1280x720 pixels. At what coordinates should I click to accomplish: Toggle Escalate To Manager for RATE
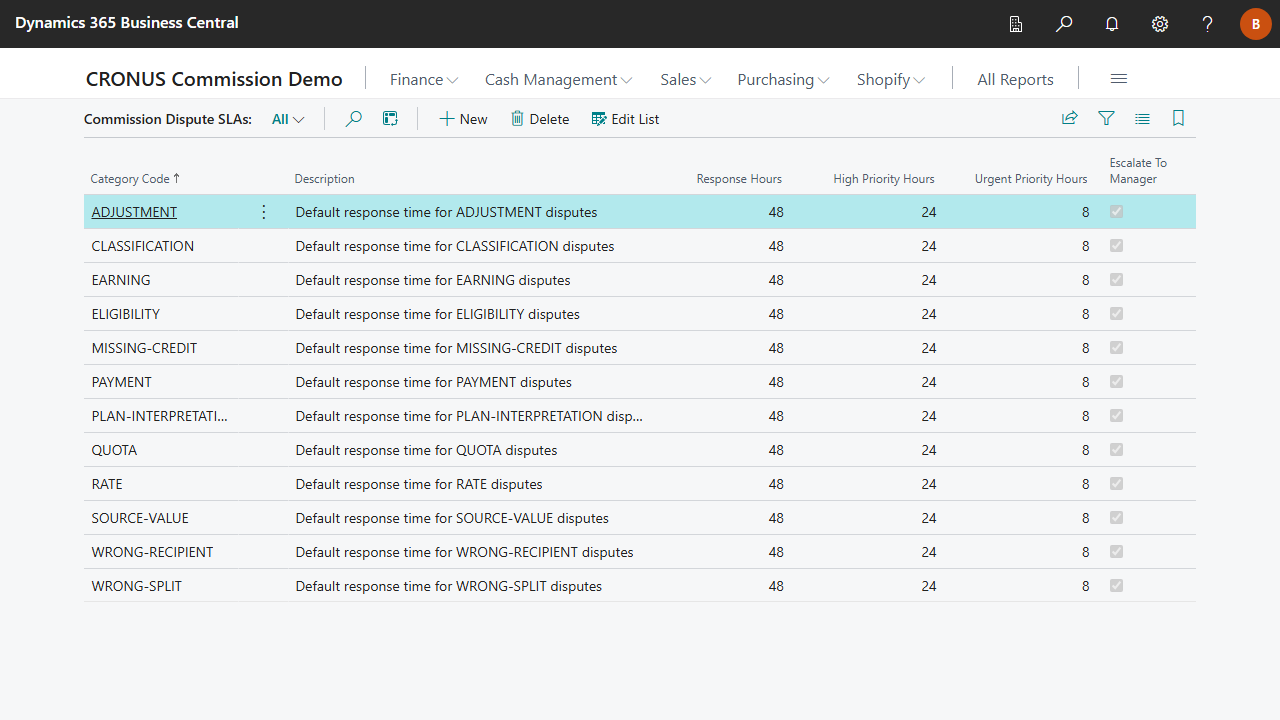point(1117,484)
